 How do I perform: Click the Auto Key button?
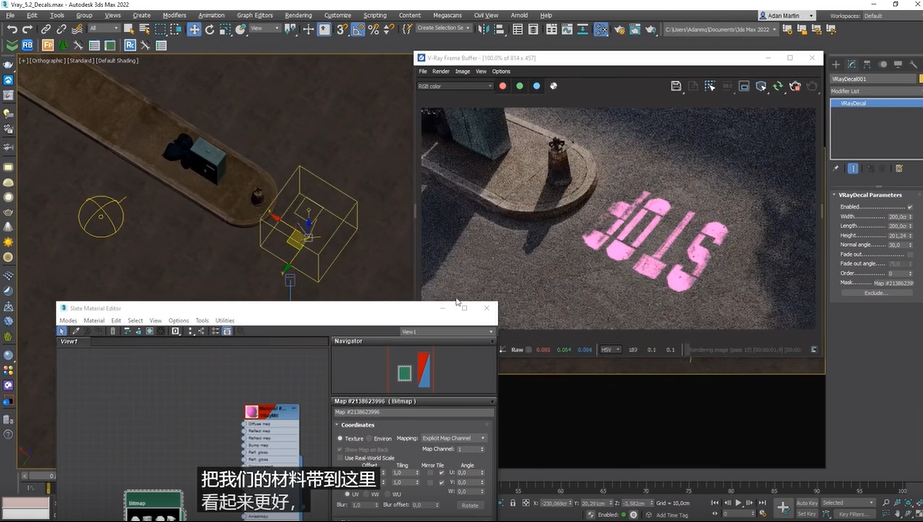pyautogui.click(x=806, y=503)
